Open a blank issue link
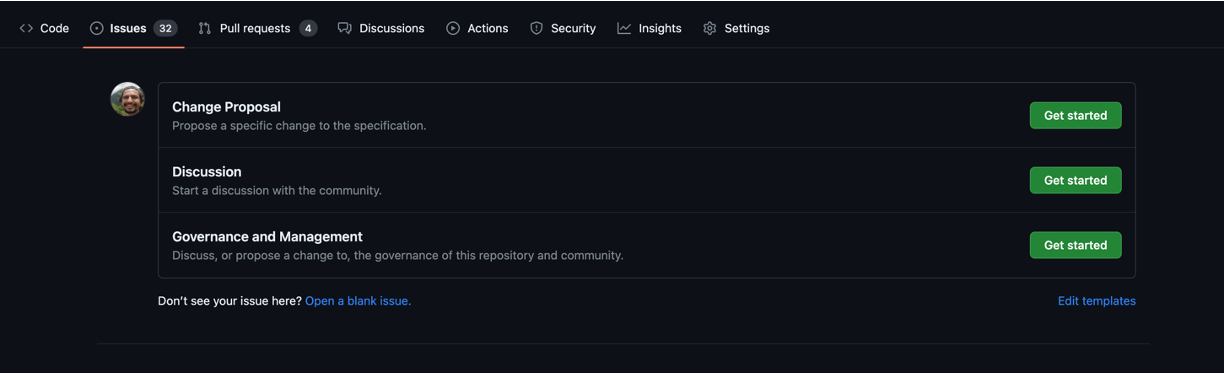Screen dimensions: 1224x374 point(358,301)
